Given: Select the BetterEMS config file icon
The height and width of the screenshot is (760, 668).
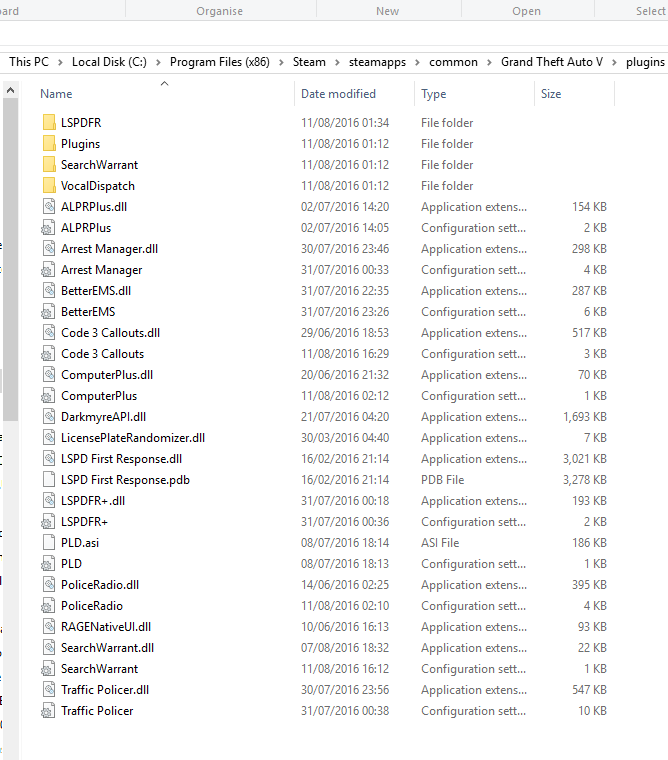Looking at the screenshot, I should [x=48, y=312].
